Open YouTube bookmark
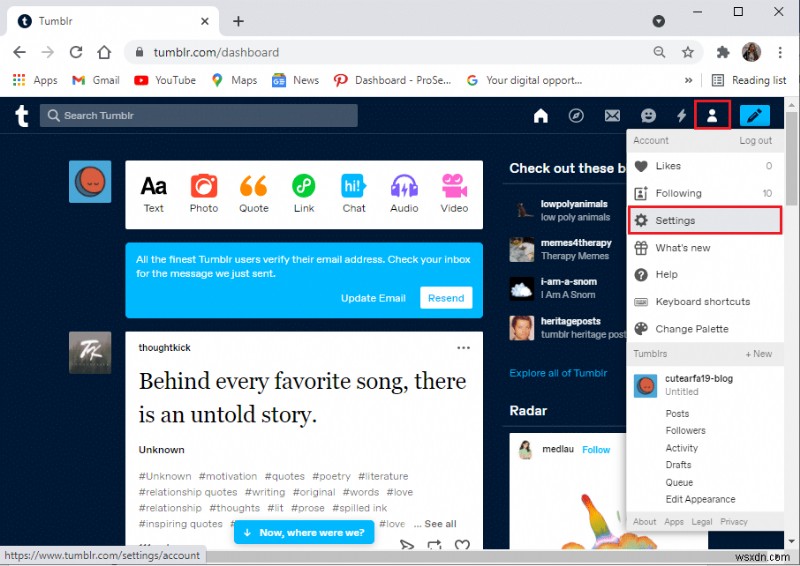This screenshot has height=566, width=800. [165, 80]
